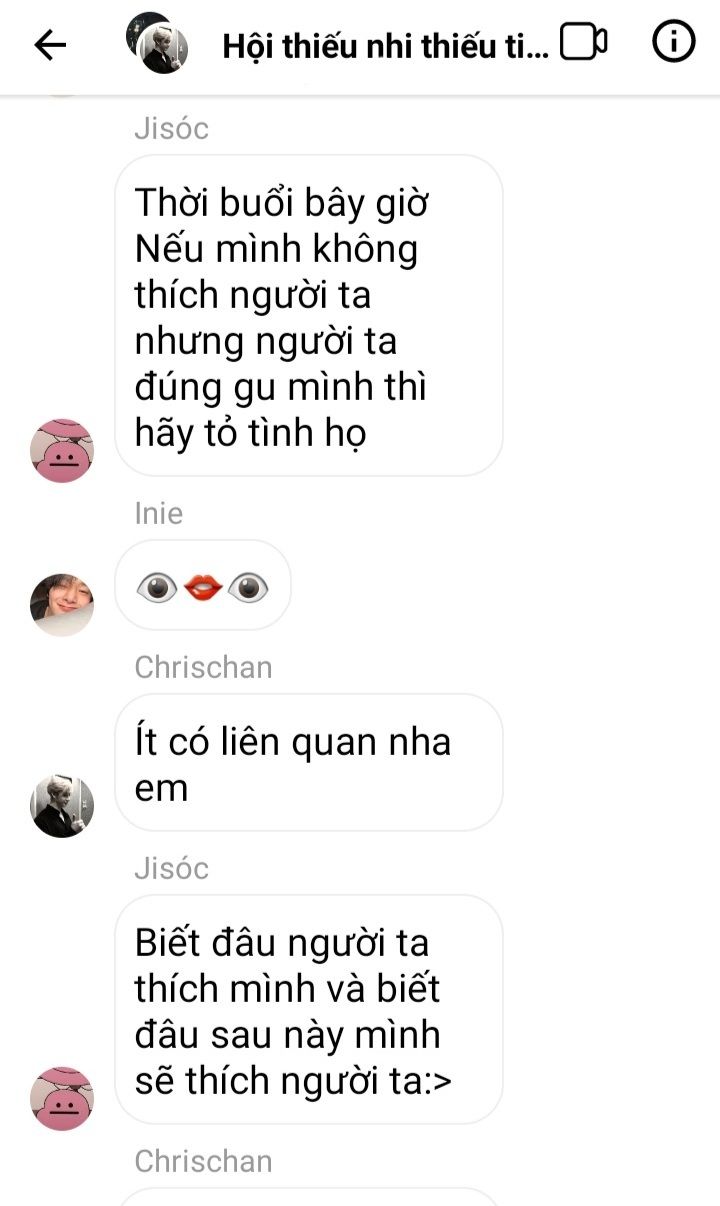The width and height of the screenshot is (720, 1206).
Task: Open the group chat title "Hội thiếu nhi thiếu ti..."
Action: coord(385,46)
